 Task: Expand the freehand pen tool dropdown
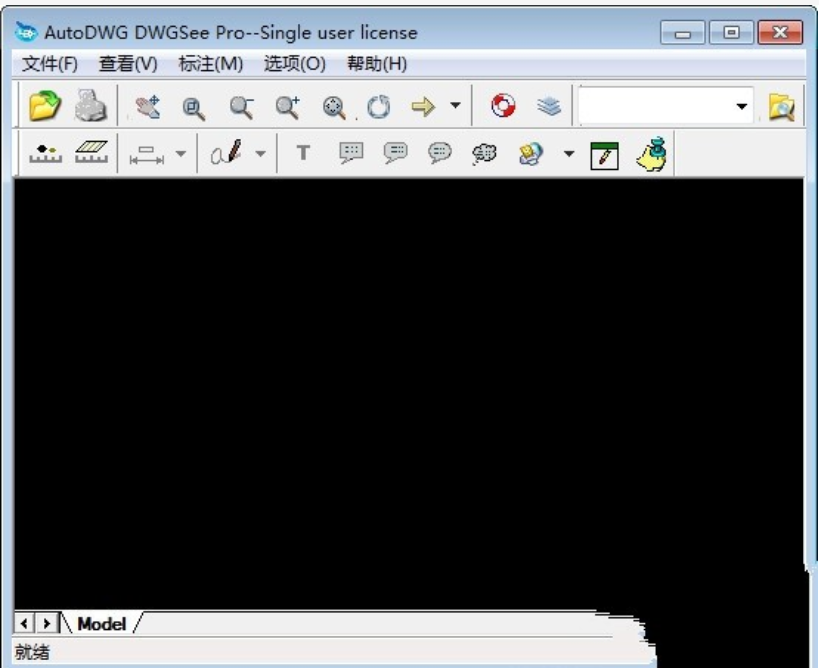click(260, 153)
